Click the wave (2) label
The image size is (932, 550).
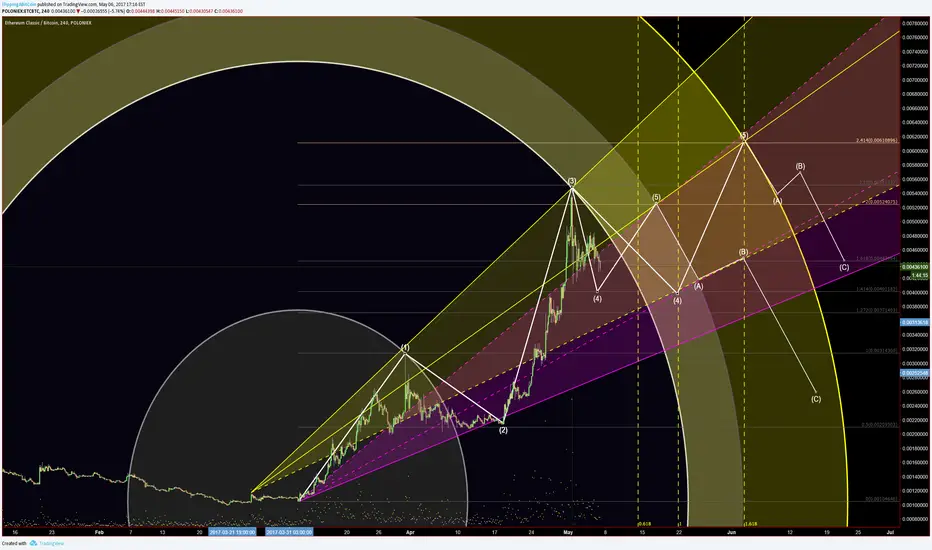coord(503,430)
